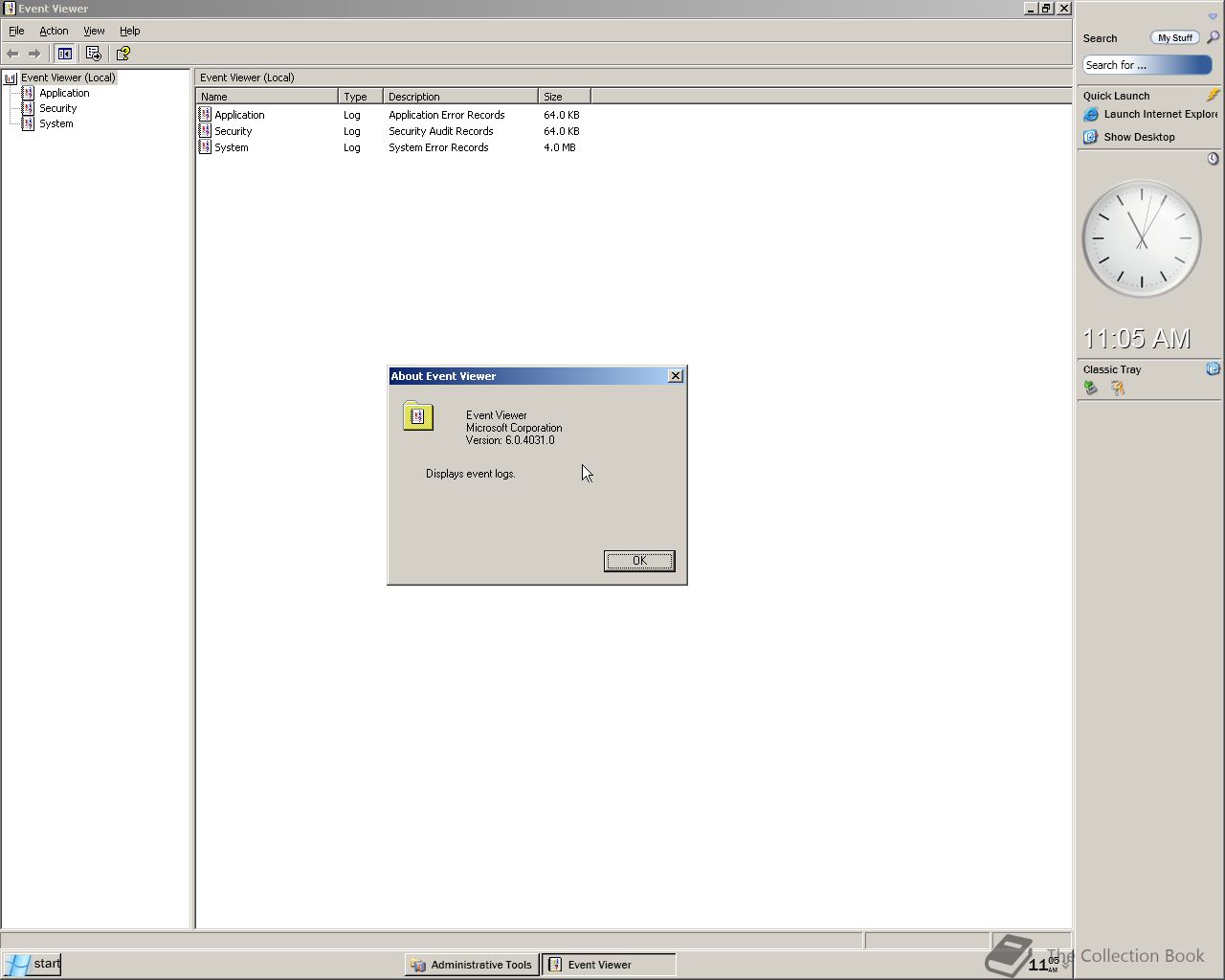
Task: Click the green network tray icon
Action: [1090, 388]
